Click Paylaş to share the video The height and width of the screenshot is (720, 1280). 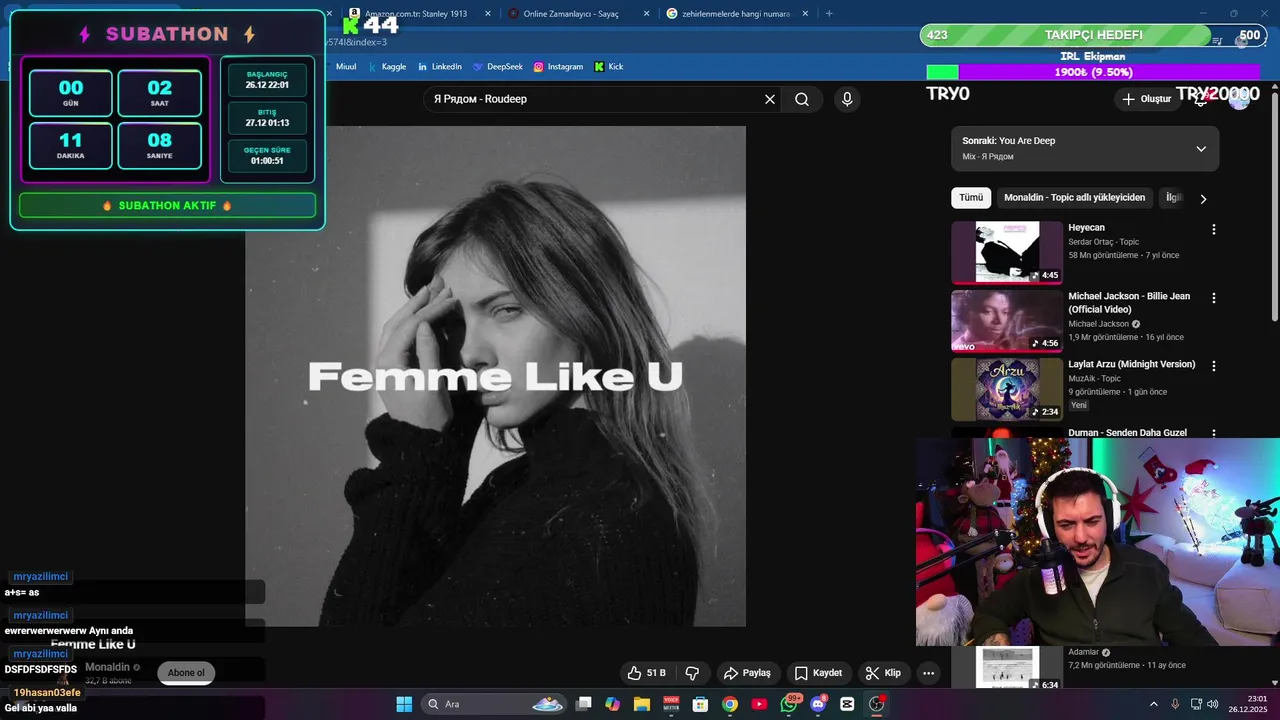coord(747,673)
